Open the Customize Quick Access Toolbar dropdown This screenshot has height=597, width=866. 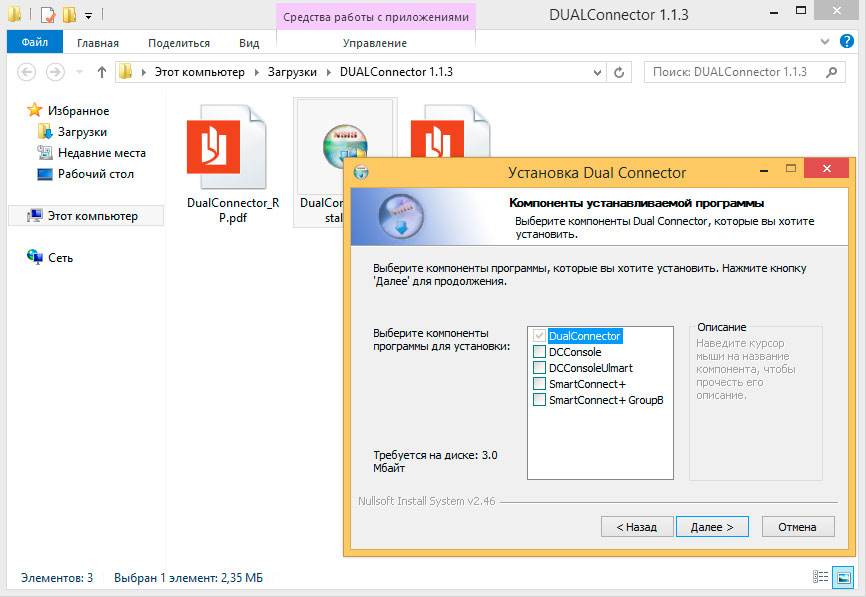pos(88,16)
